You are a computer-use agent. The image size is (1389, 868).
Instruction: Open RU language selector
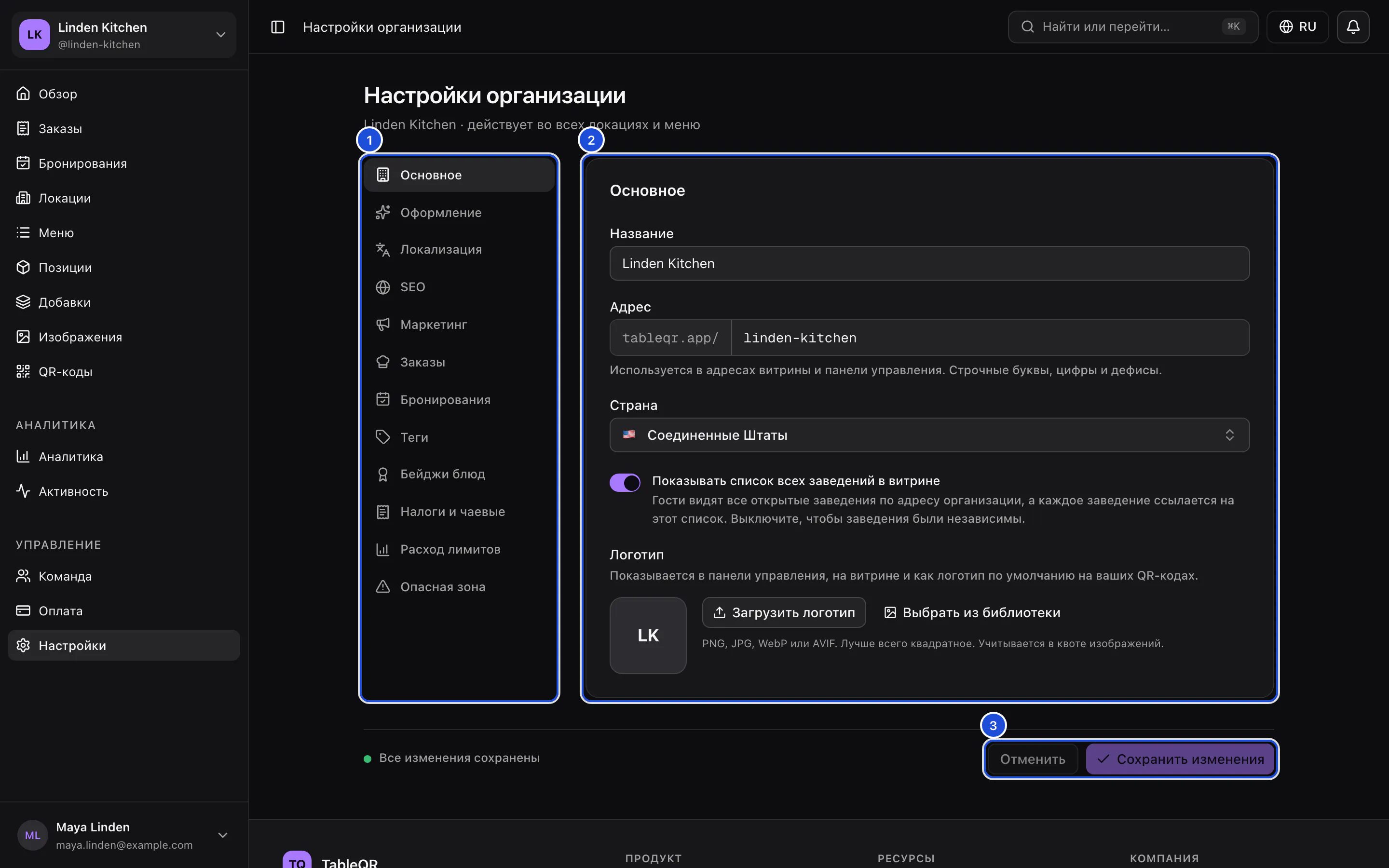point(1297,27)
